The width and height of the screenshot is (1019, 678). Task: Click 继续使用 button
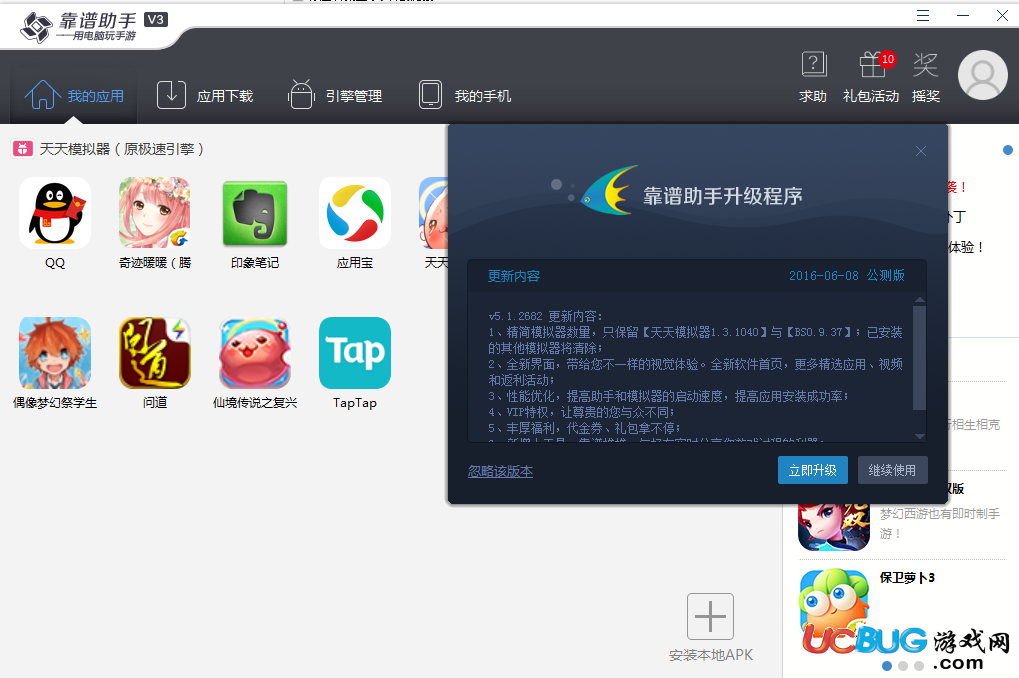(892, 470)
